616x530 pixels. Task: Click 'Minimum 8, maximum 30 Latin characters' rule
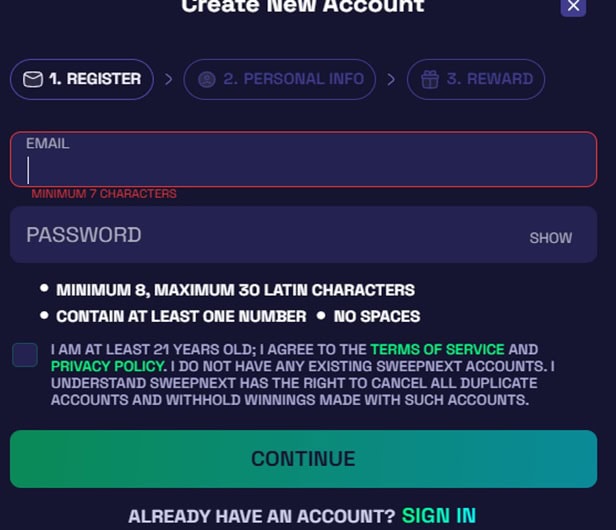pos(235,290)
